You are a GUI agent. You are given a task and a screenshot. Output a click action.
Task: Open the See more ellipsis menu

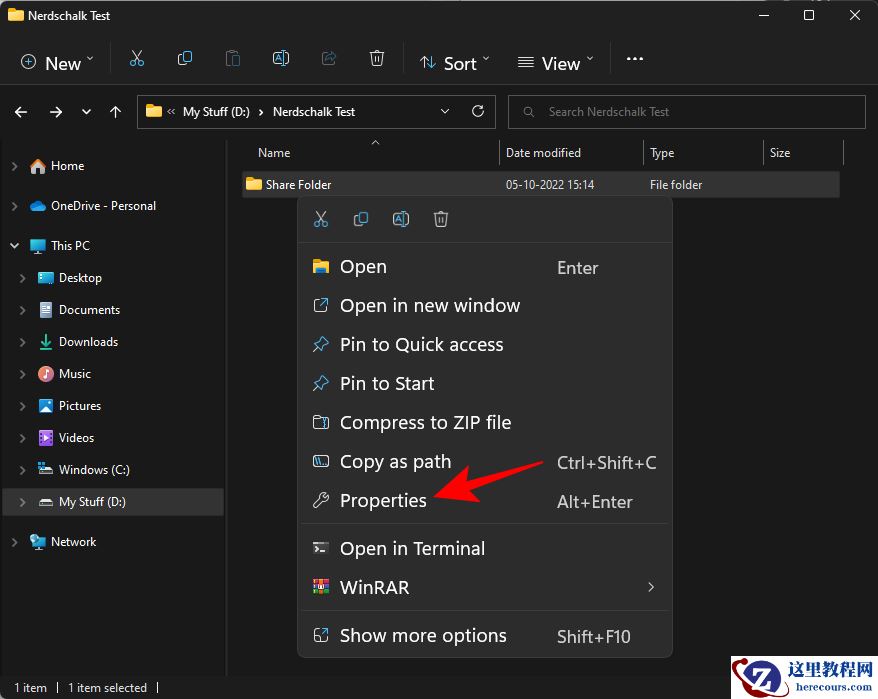click(634, 59)
